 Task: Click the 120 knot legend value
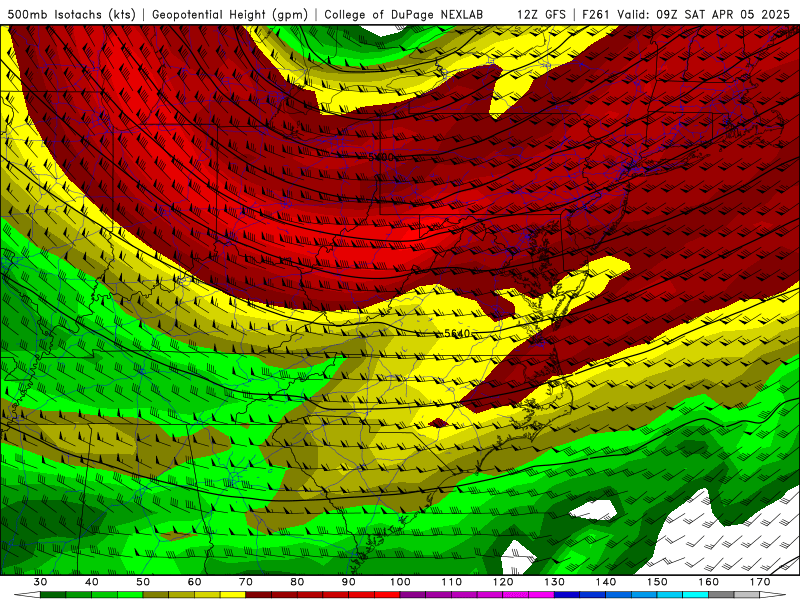pos(503,582)
